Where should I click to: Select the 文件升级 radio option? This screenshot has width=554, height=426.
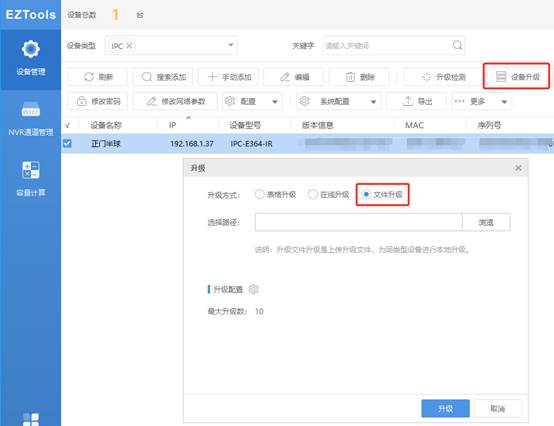click(366, 194)
